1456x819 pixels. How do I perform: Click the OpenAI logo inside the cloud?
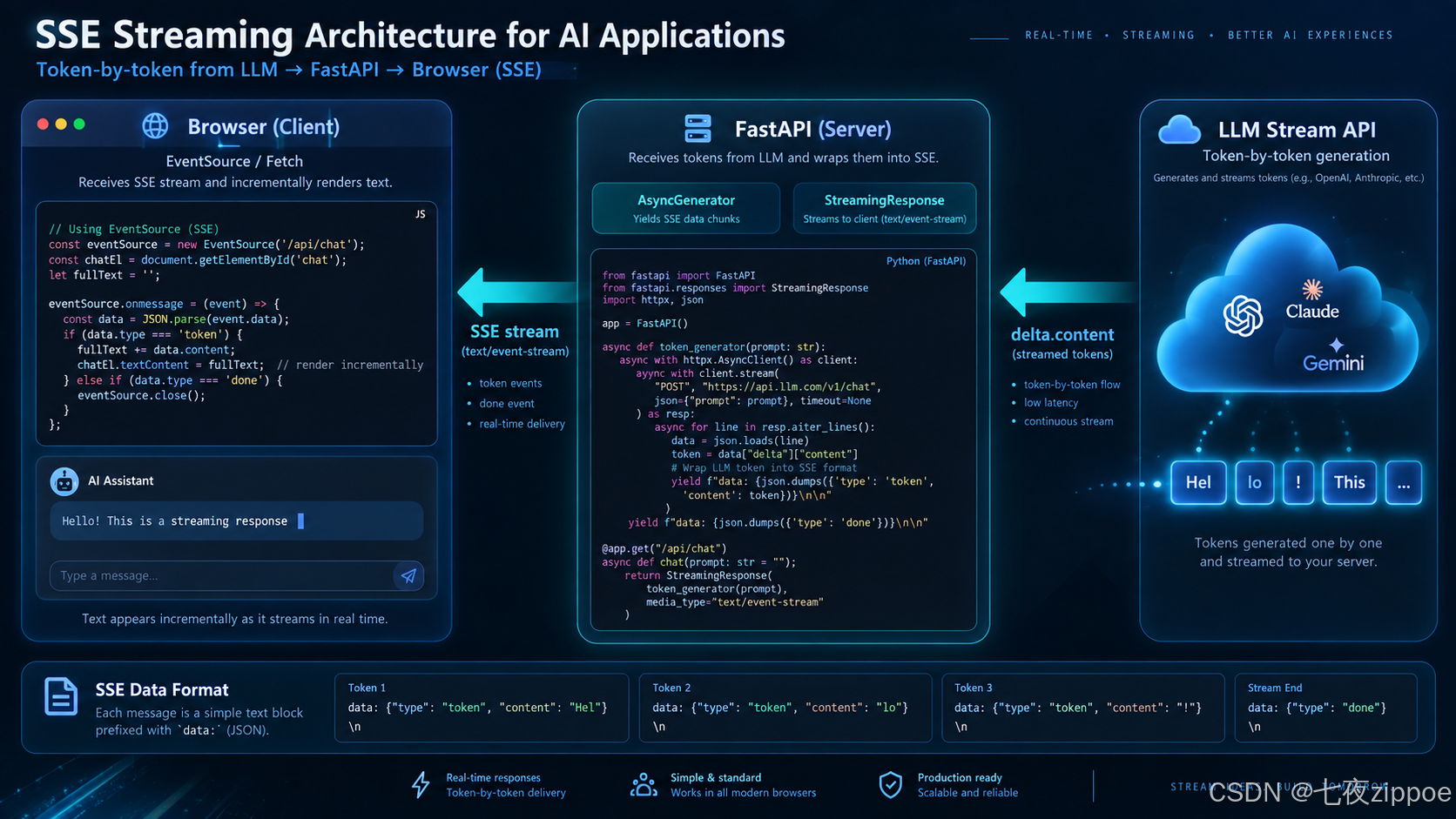tap(1243, 315)
